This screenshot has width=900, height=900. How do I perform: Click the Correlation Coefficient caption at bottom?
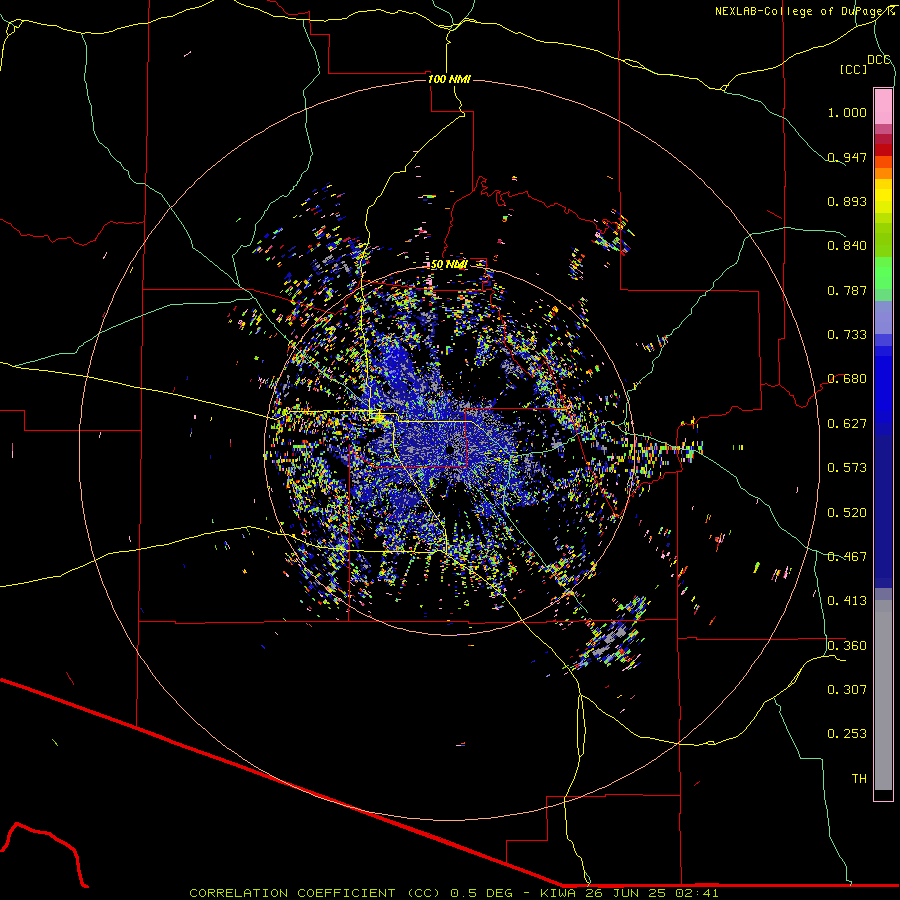point(453,893)
